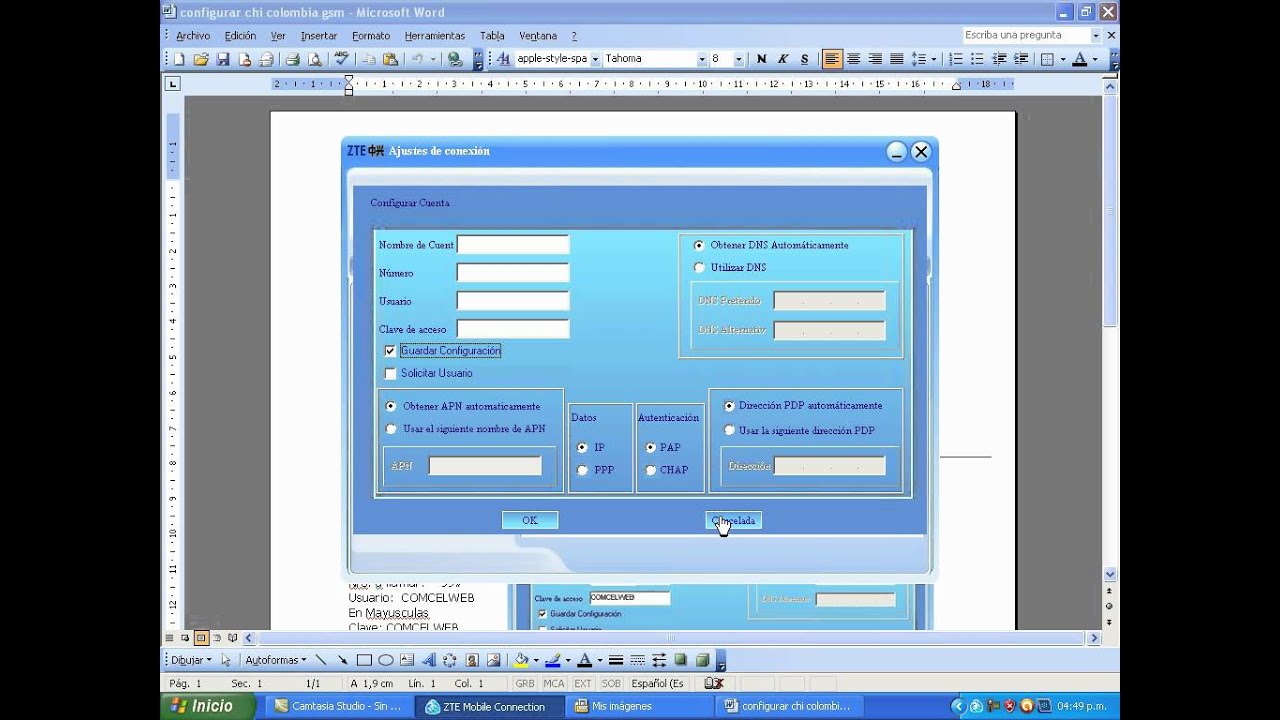
Task: Select the Oval drawing tool
Action: (386, 660)
